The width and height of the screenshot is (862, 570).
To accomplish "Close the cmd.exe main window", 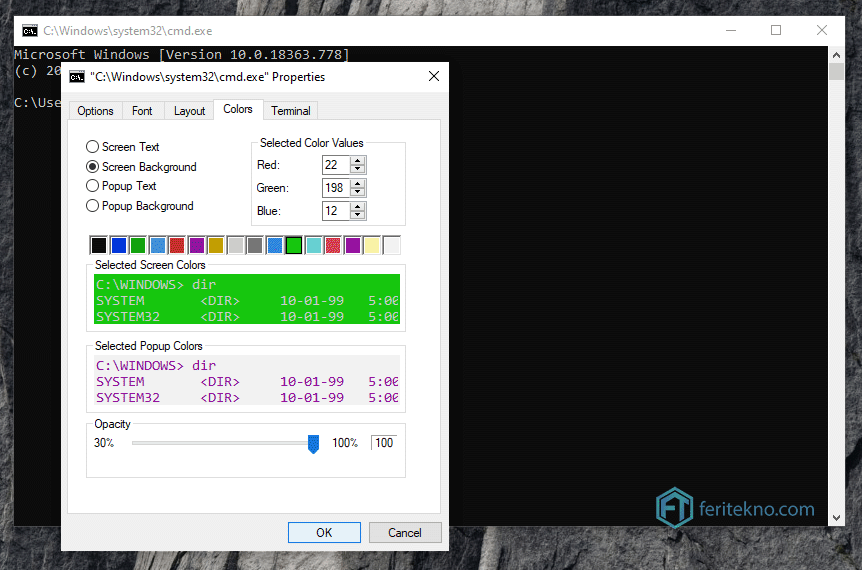I will click(x=821, y=31).
